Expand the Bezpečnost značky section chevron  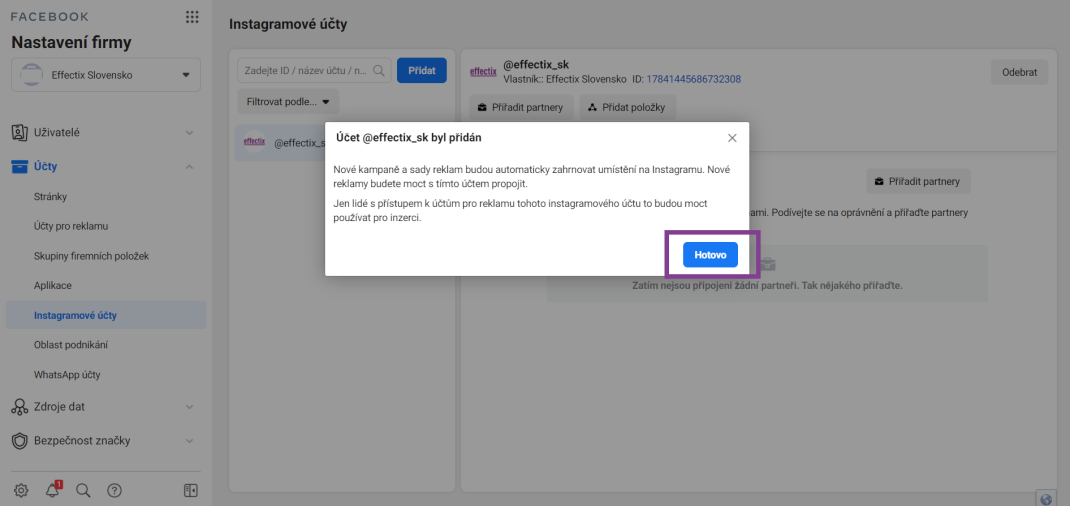click(x=190, y=441)
